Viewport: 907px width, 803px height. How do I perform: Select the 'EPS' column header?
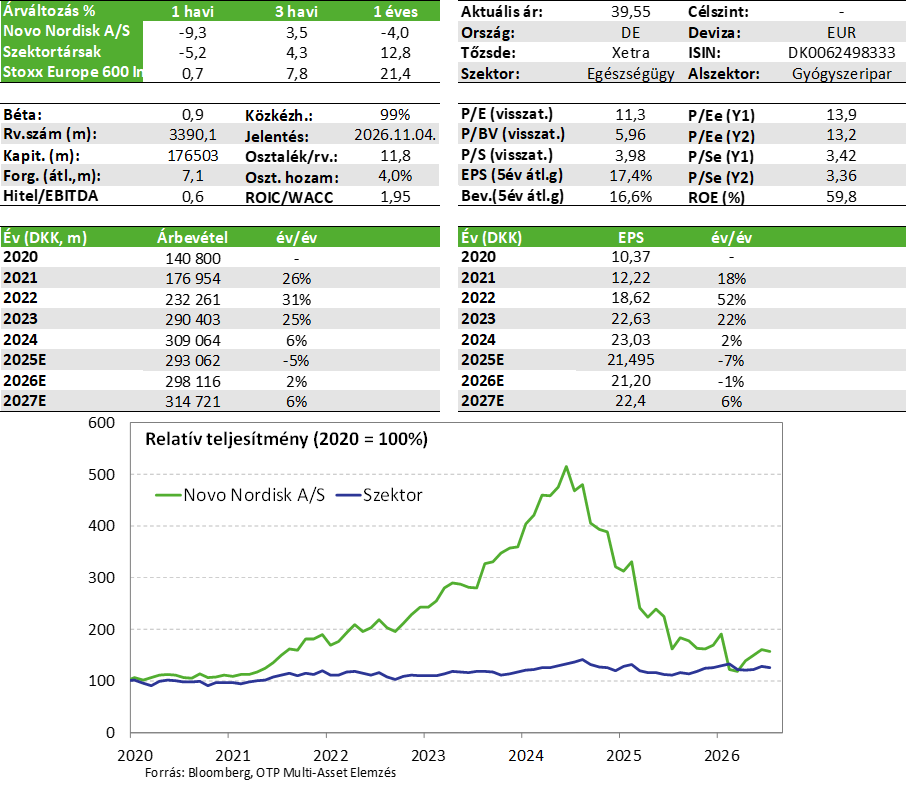coord(631,238)
